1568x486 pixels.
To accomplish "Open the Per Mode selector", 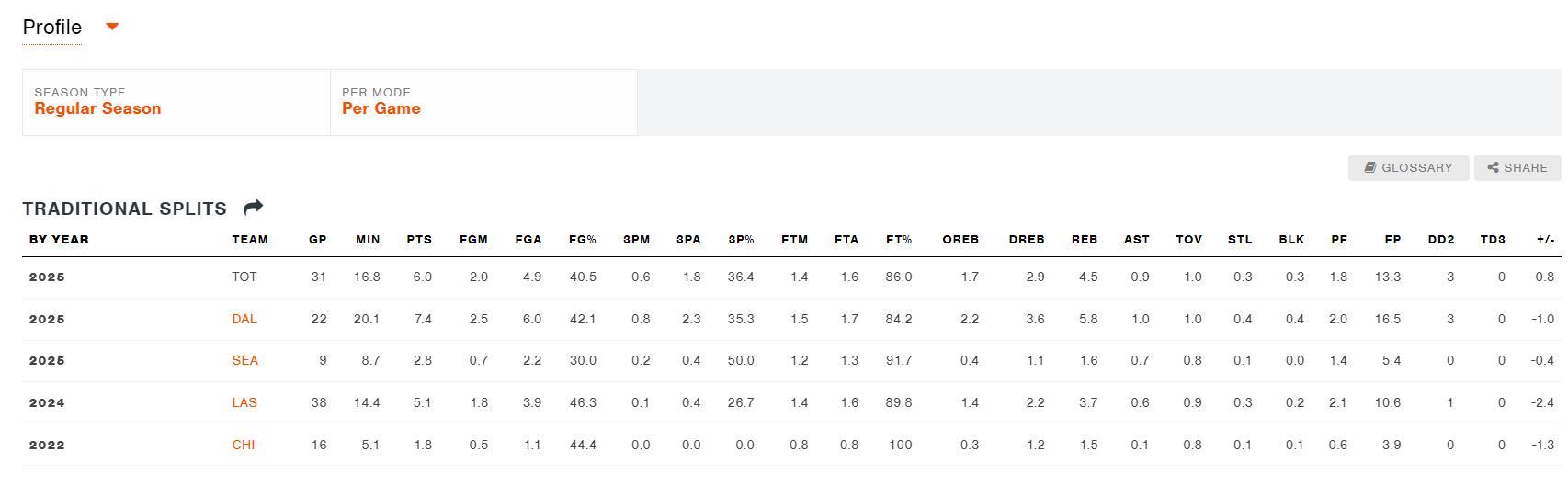I will pos(483,102).
